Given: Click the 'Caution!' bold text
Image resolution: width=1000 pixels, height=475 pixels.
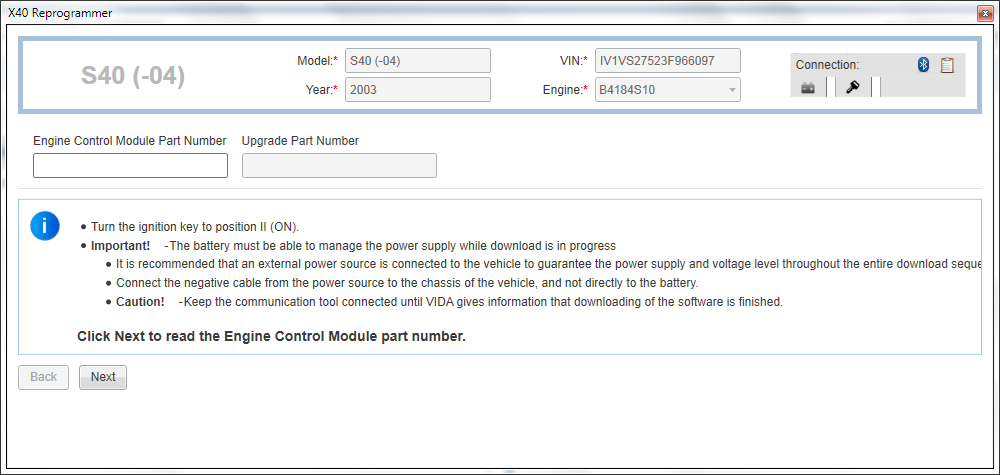Looking at the screenshot, I should click(140, 302).
